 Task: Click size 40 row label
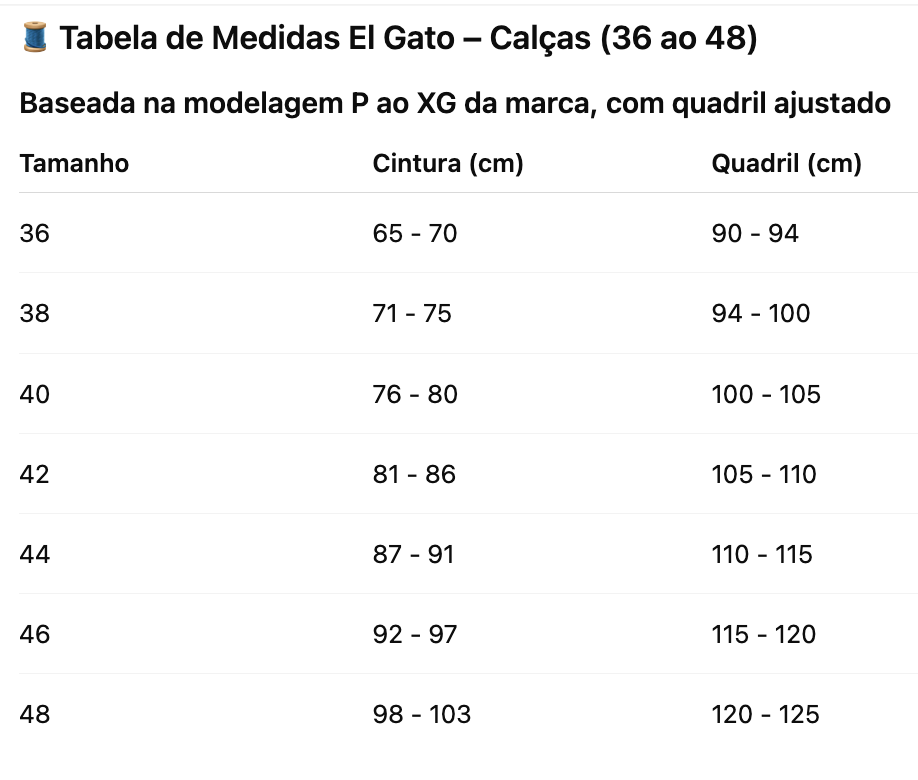point(35,394)
